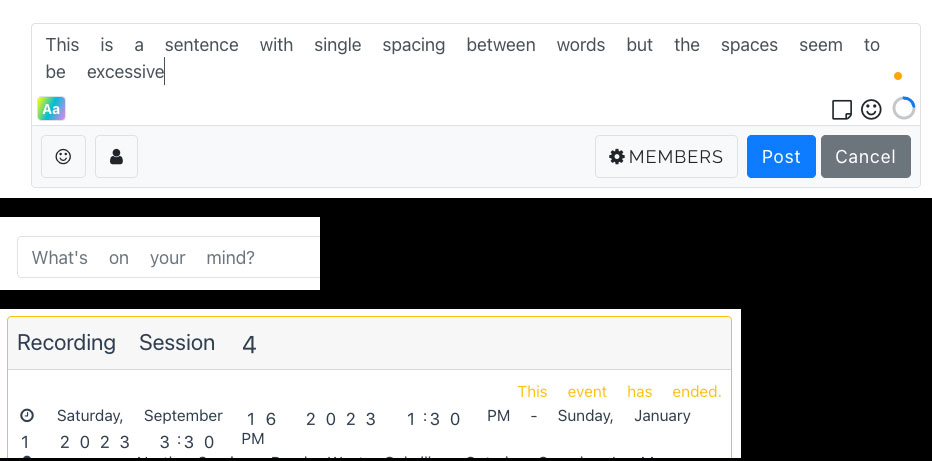Image resolution: width=932 pixels, height=461 pixels.
Task: Click the Sunday, January end date text
Action: tap(624, 416)
